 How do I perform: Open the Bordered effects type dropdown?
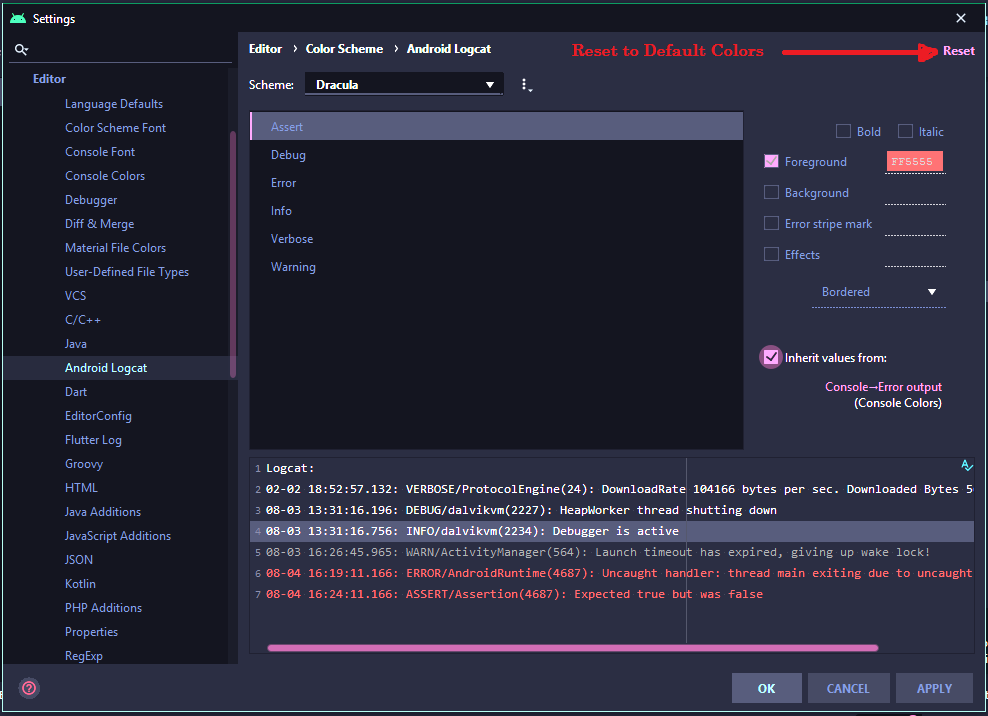pyautogui.click(x=878, y=292)
